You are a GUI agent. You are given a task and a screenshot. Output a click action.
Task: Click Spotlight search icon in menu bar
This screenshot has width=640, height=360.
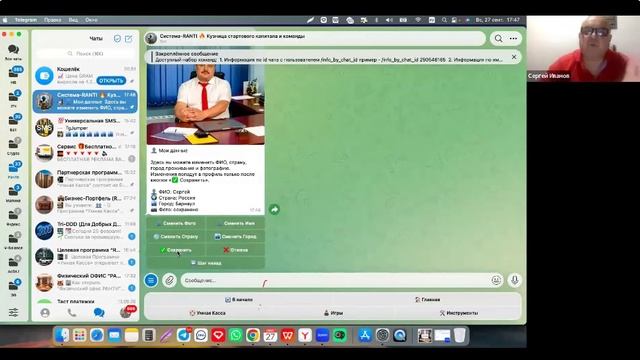[x=444, y=20]
